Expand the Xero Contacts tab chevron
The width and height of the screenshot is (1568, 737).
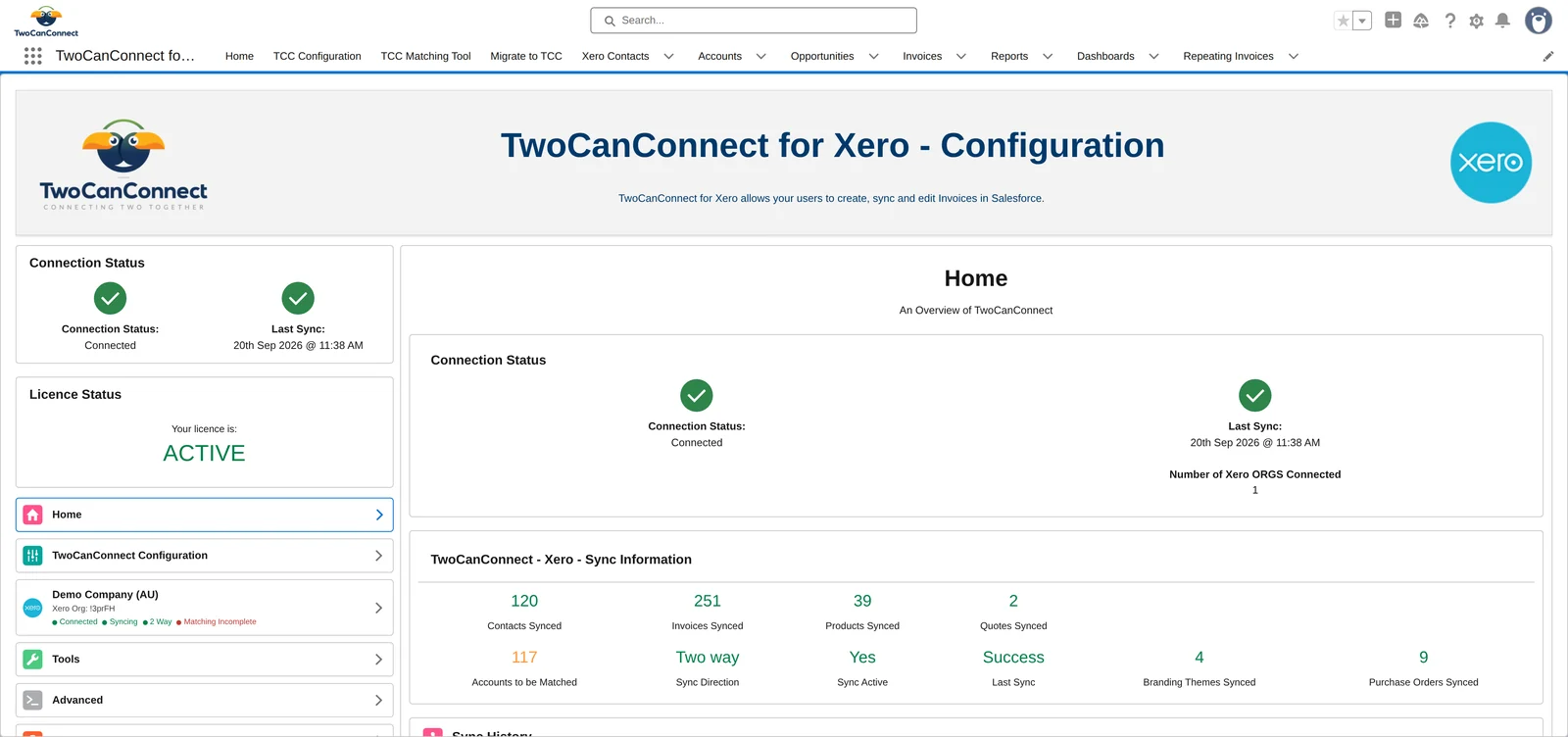[669, 57]
